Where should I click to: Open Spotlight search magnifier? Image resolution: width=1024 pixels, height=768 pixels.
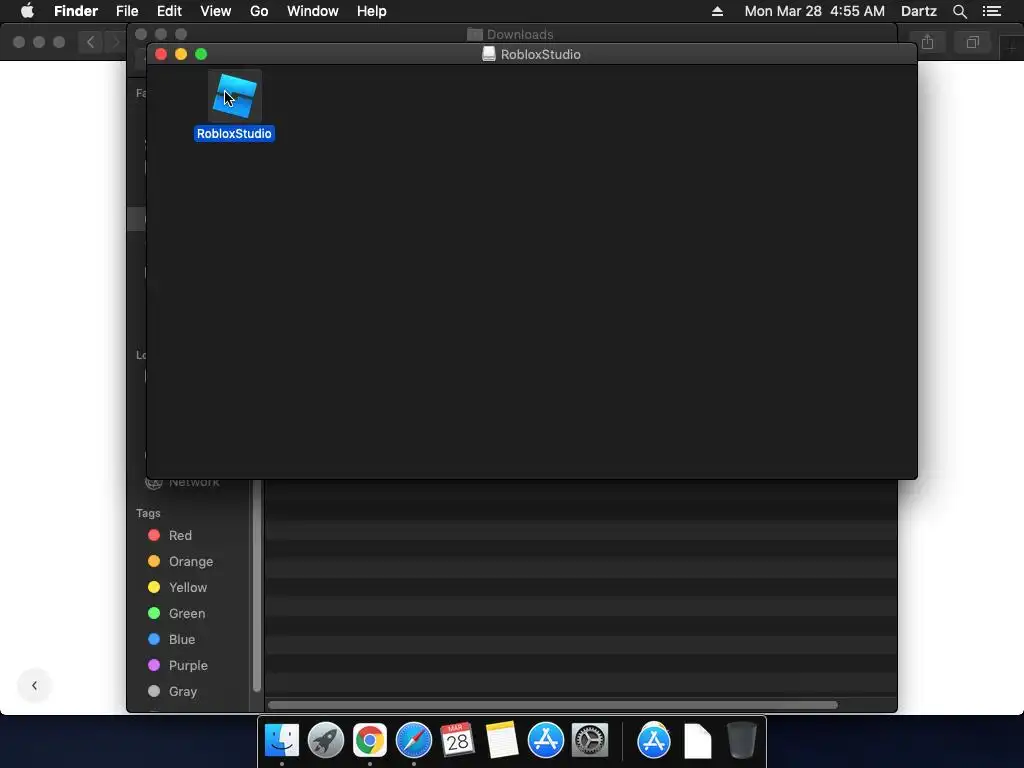click(959, 11)
